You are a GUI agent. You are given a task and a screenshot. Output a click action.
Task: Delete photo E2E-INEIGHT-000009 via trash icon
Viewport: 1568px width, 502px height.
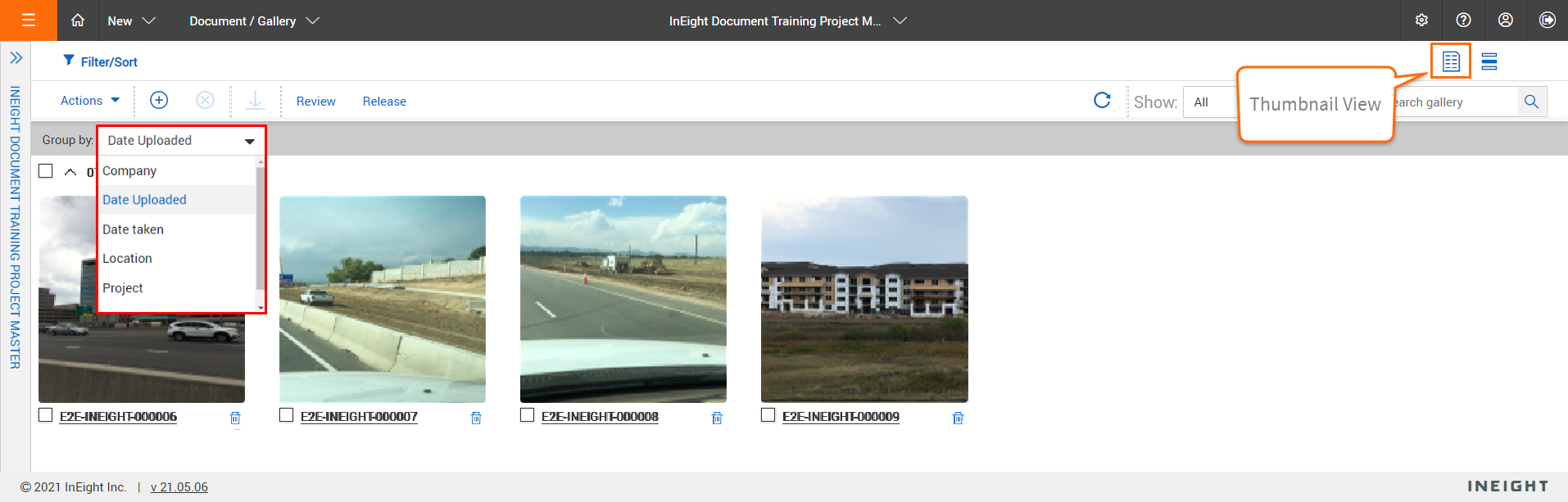(958, 418)
